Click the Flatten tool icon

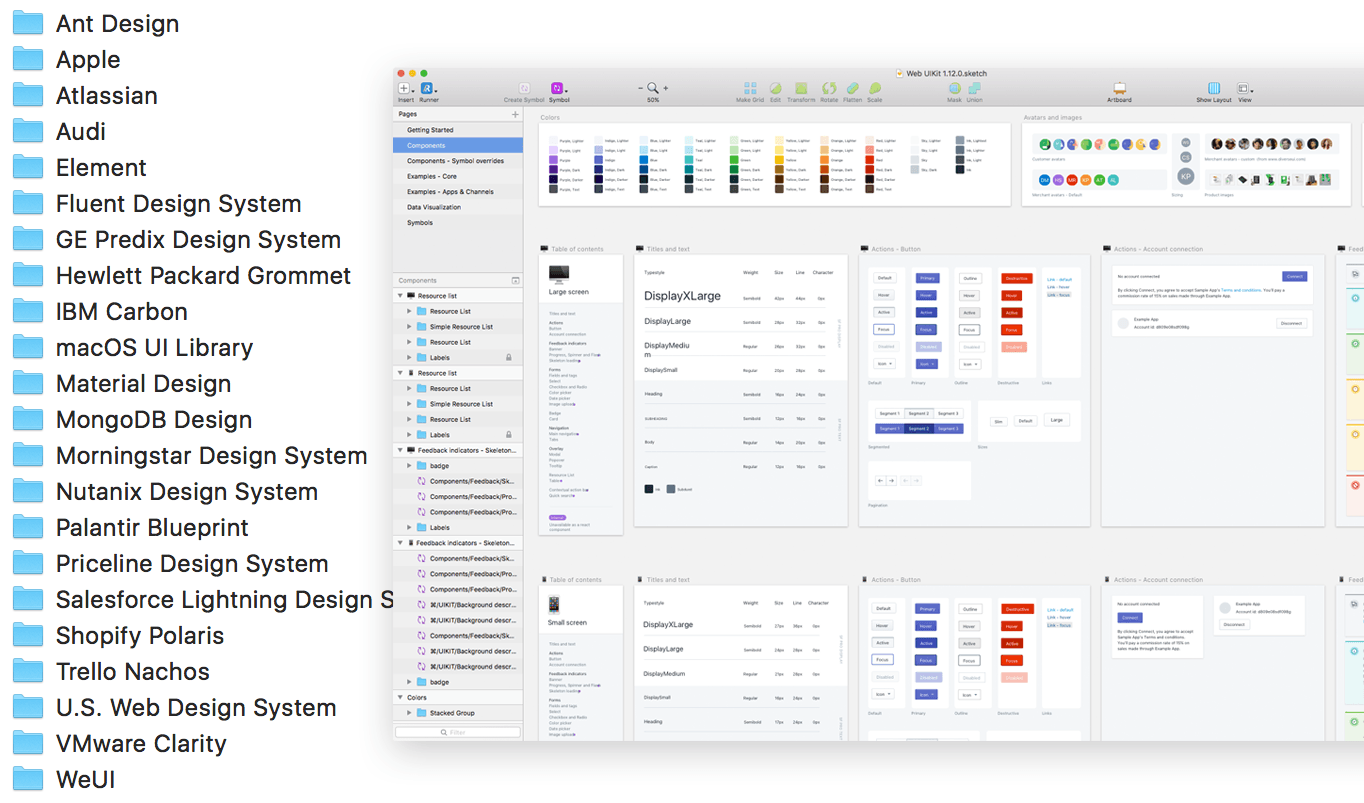click(x=852, y=89)
